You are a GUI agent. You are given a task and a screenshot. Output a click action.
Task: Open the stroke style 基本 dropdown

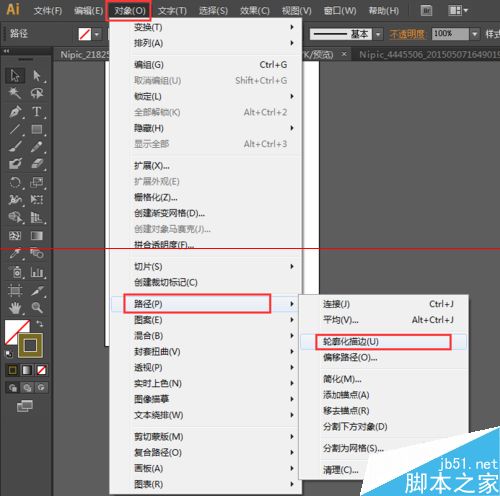pyautogui.click(x=378, y=34)
